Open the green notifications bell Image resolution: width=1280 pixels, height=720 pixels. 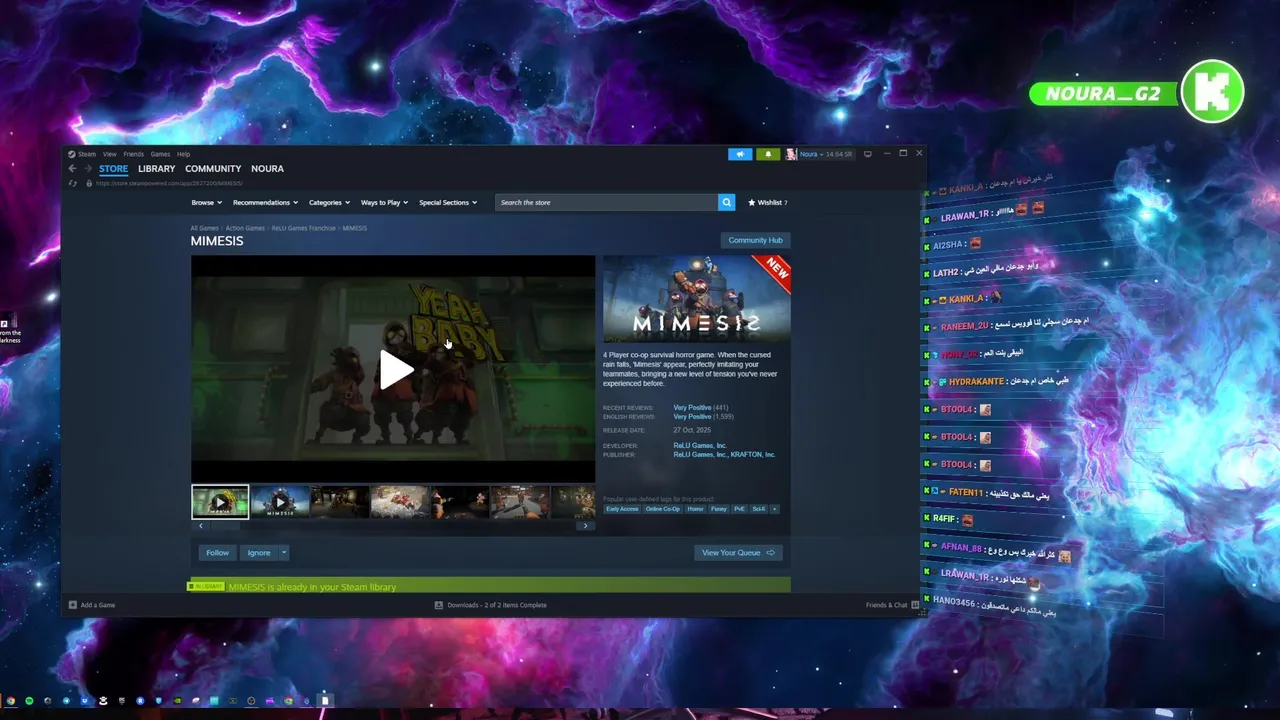[768, 154]
